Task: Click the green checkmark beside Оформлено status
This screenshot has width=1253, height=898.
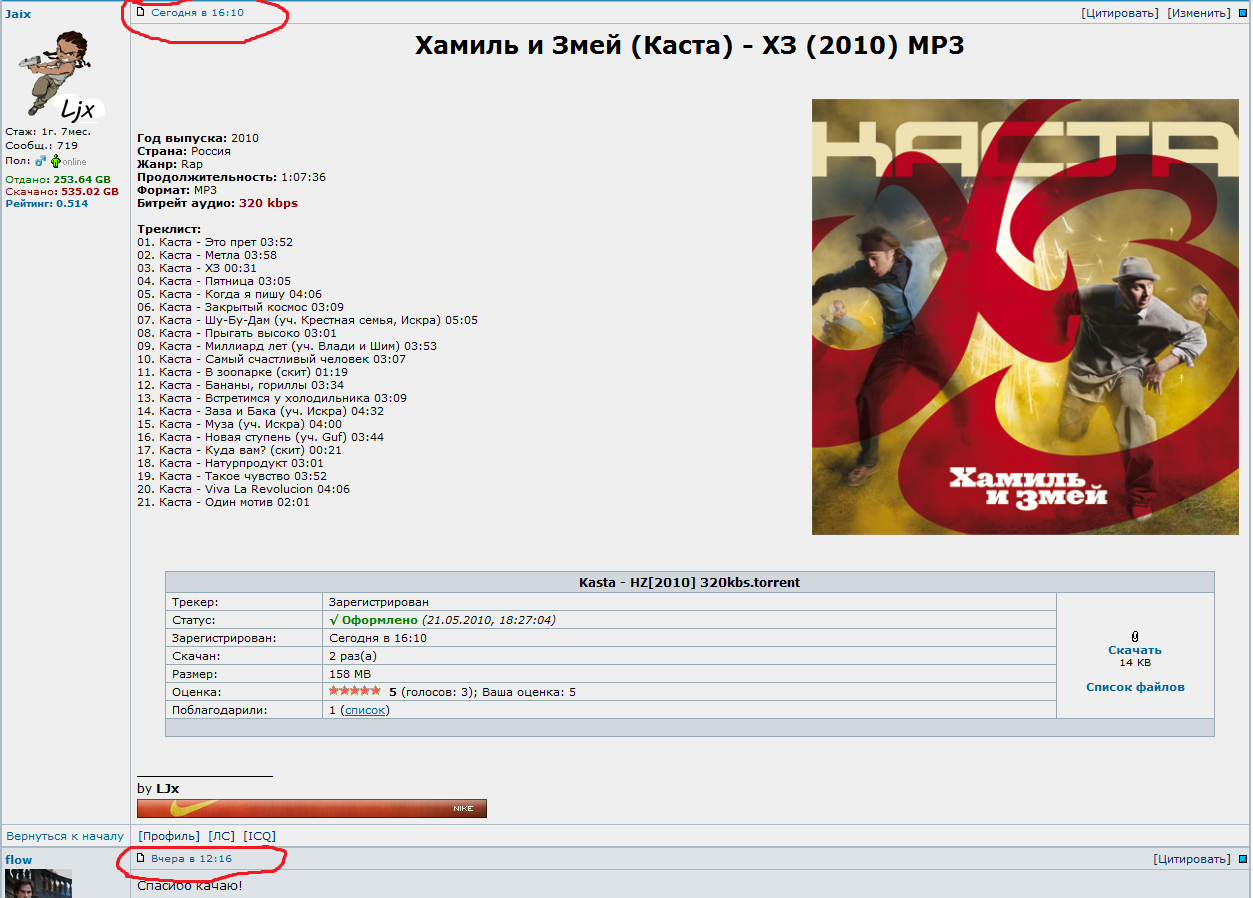Action: tap(334, 620)
